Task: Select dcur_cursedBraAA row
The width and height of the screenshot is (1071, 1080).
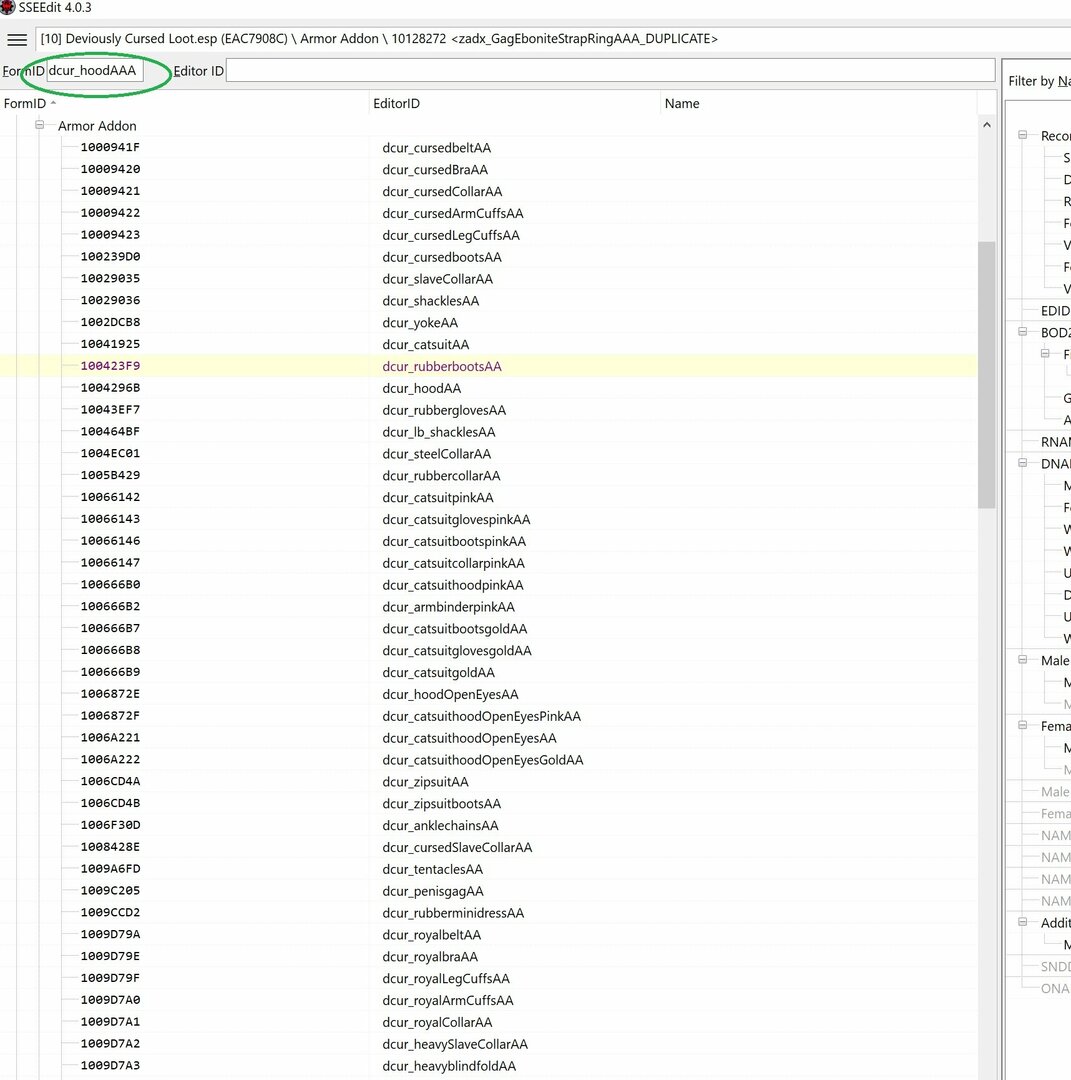Action: click(x=489, y=169)
